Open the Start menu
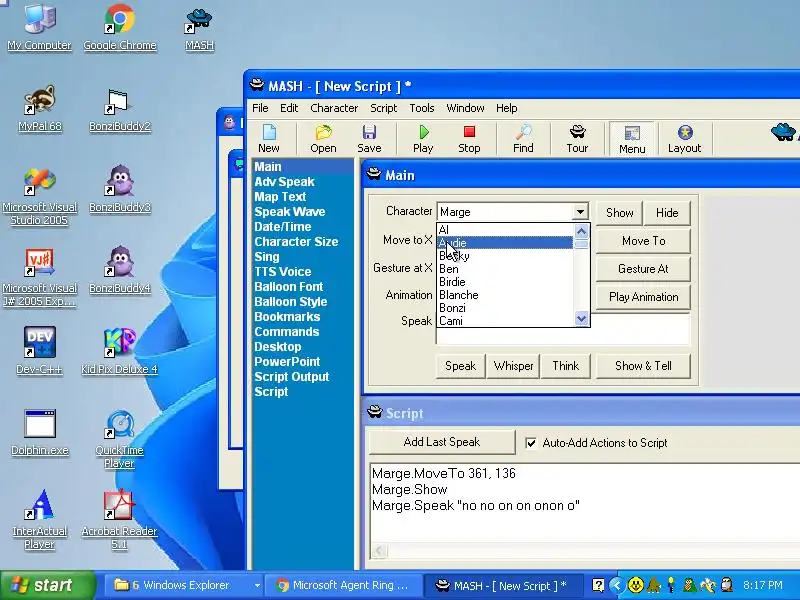 pos(48,585)
